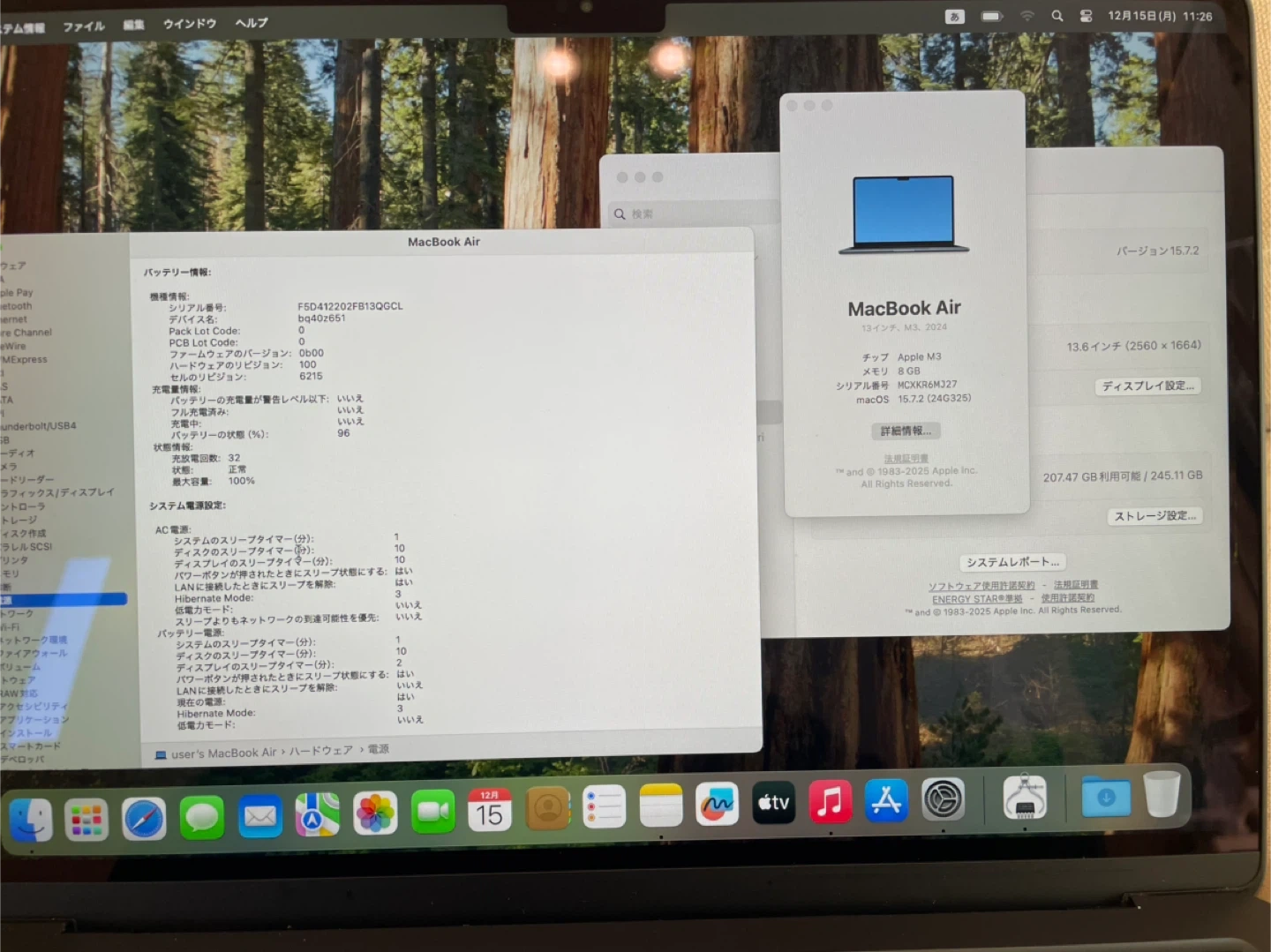Image resolution: width=1271 pixels, height=952 pixels.
Task: Click the ストレージ設定... button
Action: coord(1154,516)
